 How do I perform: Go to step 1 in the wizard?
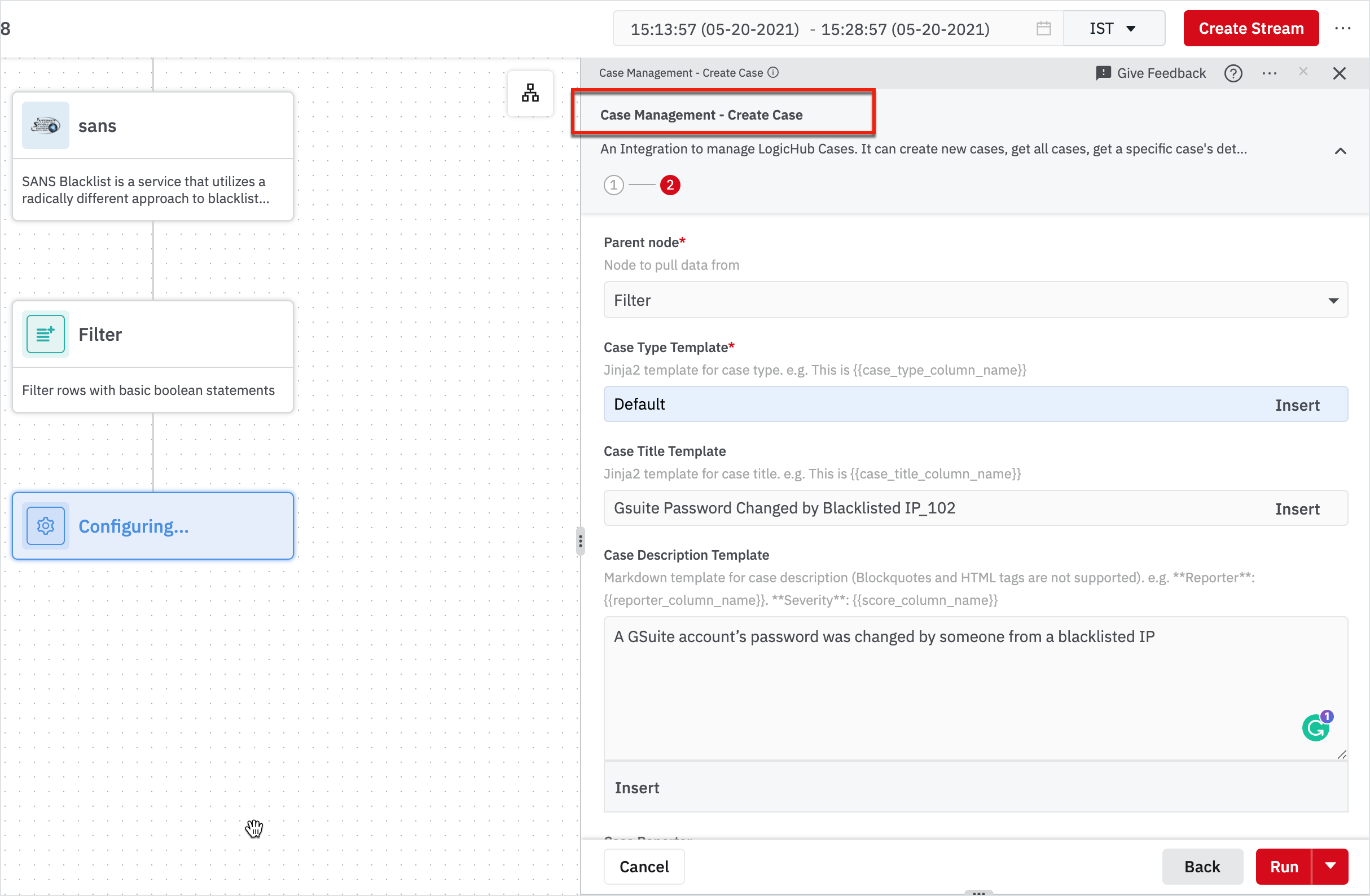[x=613, y=185]
